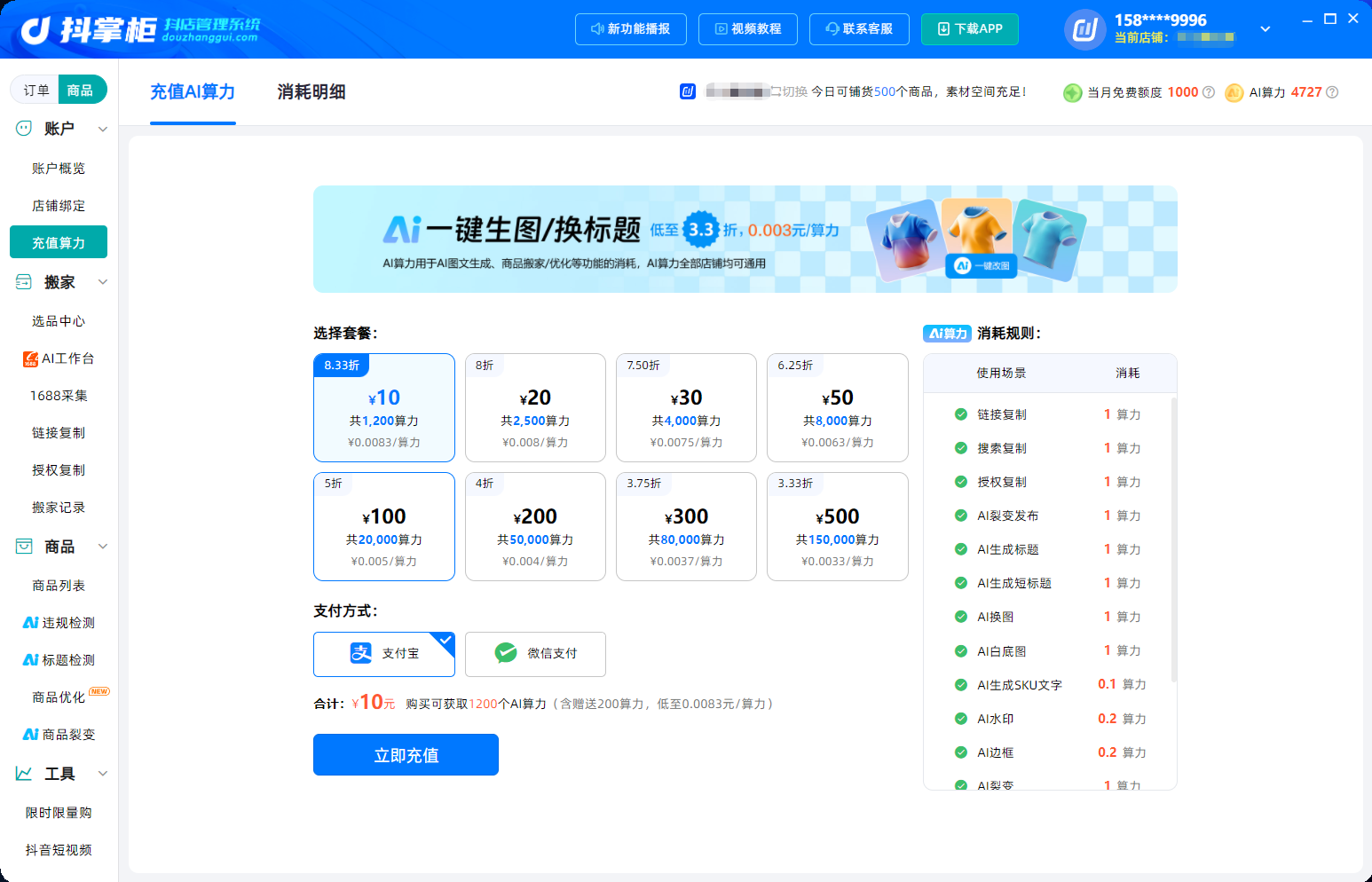Switch the sidebar toggle to 商品
The image size is (1372, 882).
82,90
